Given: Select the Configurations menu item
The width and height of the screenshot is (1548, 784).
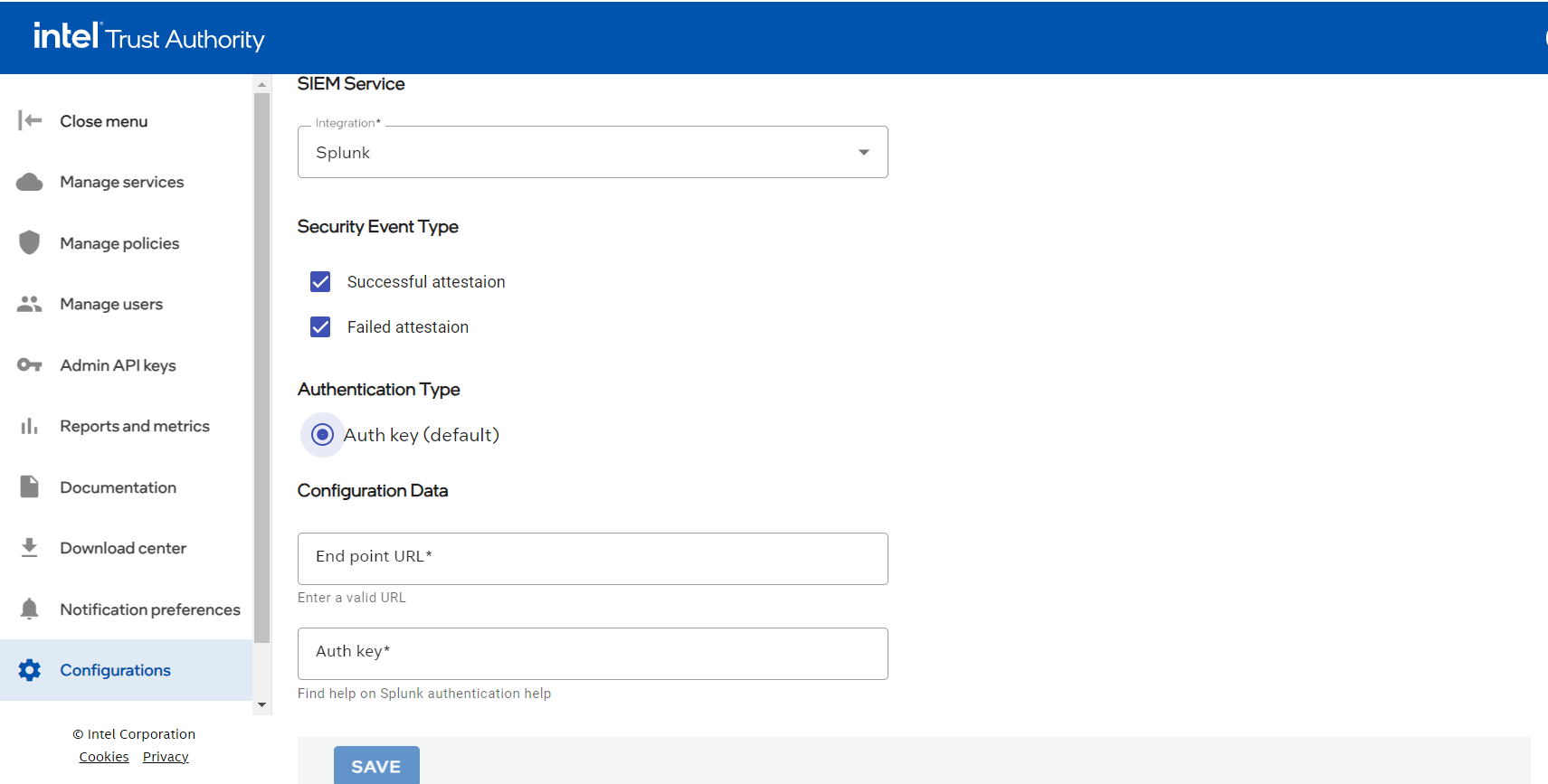Looking at the screenshot, I should (x=126, y=670).
